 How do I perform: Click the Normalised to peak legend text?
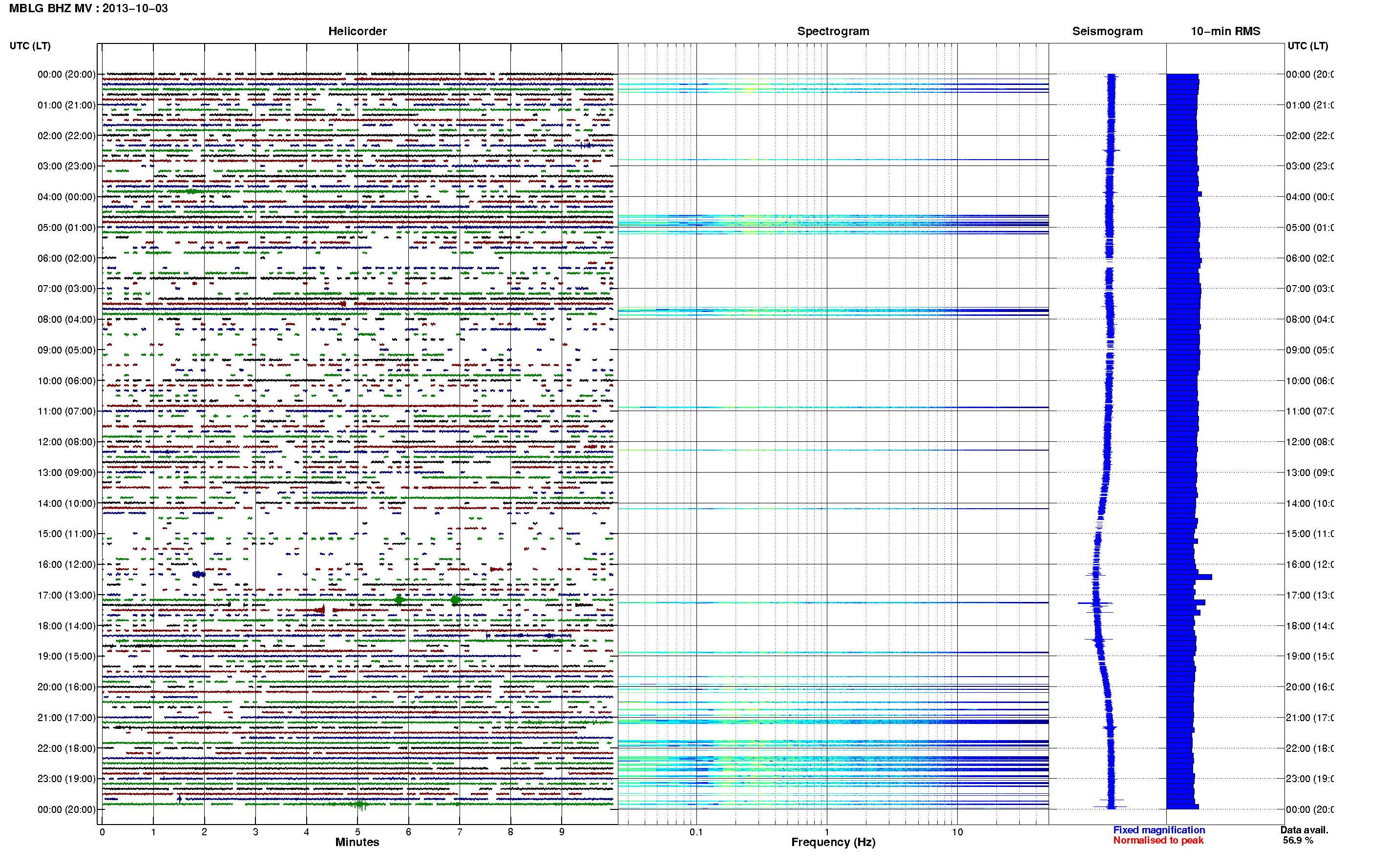[x=1158, y=841]
